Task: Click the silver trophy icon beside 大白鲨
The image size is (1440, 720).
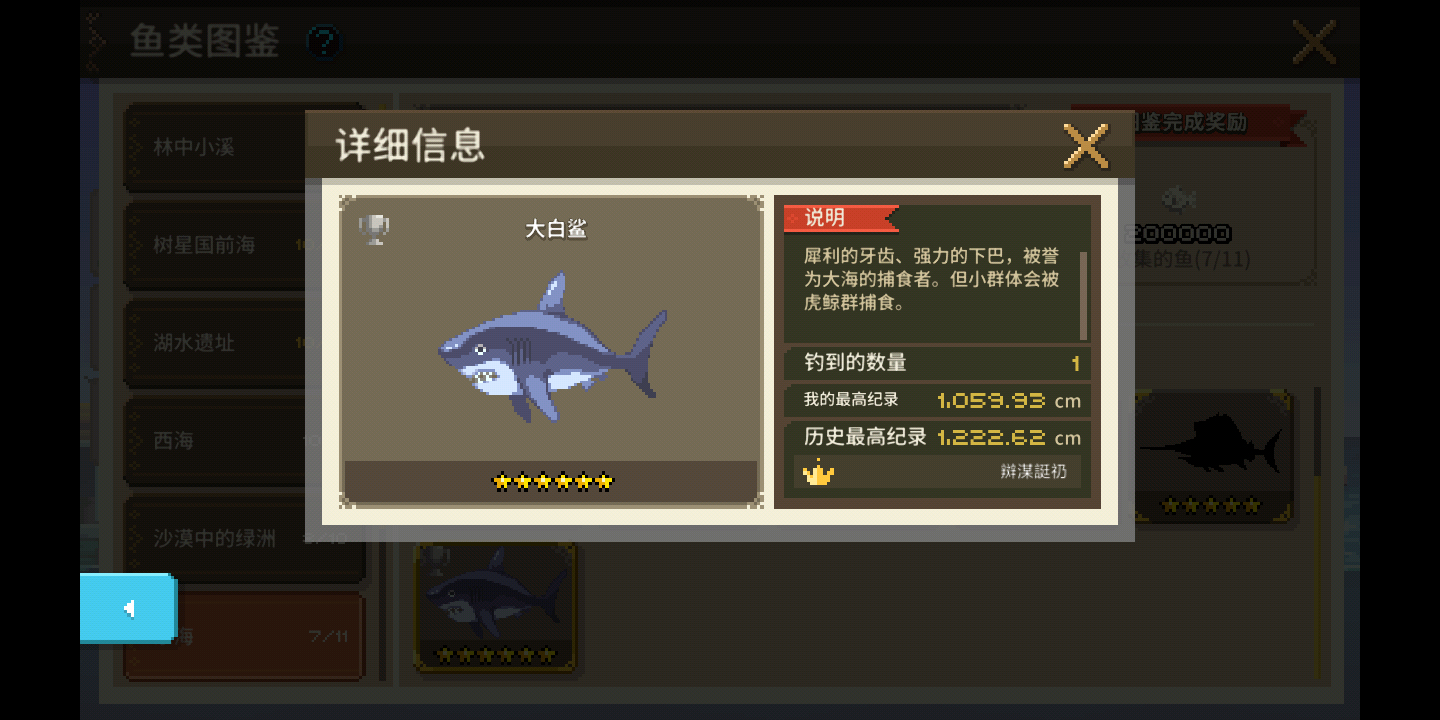Action: coord(374,230)
